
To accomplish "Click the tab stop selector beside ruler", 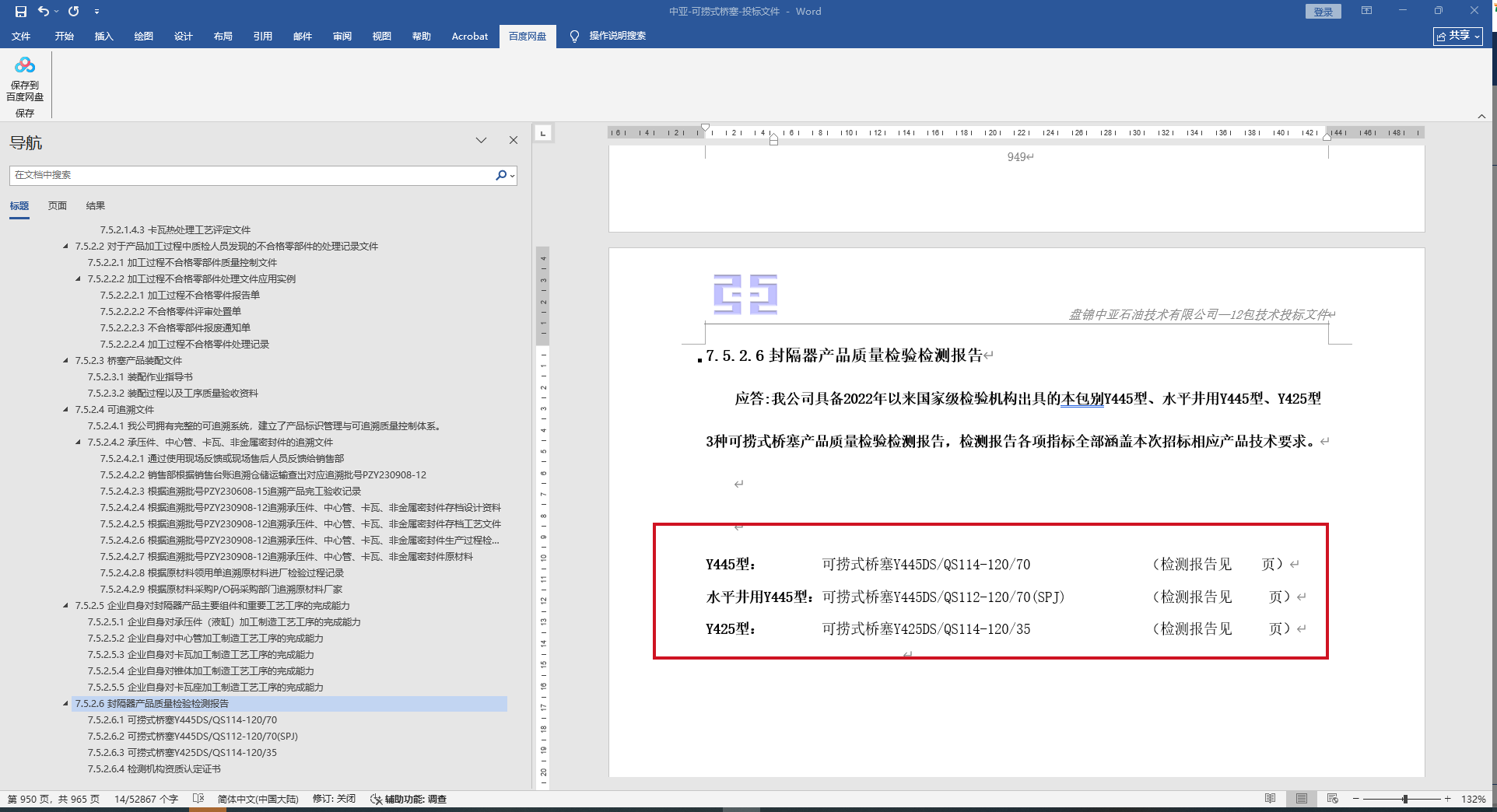I will [543, 133].
